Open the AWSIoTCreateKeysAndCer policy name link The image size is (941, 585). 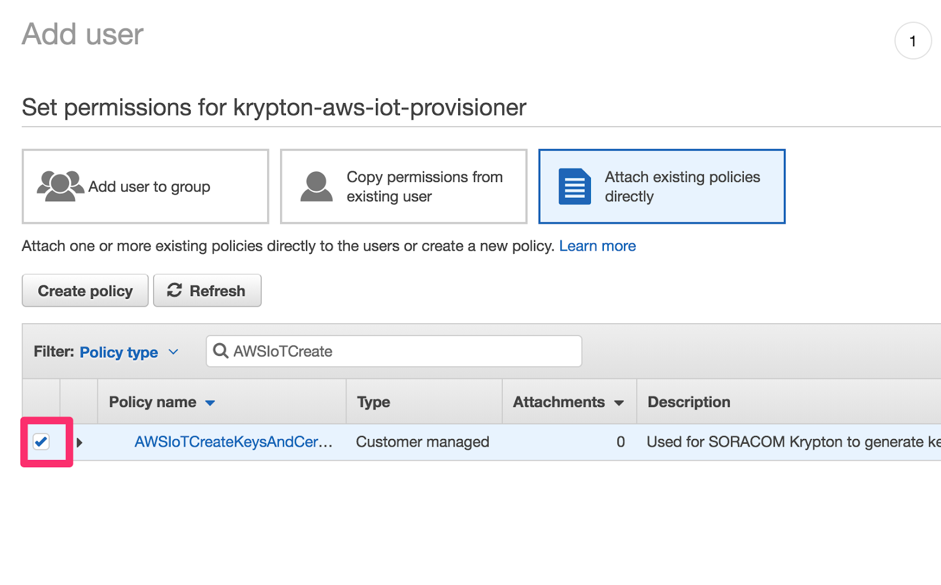click(x=233, y=441)
